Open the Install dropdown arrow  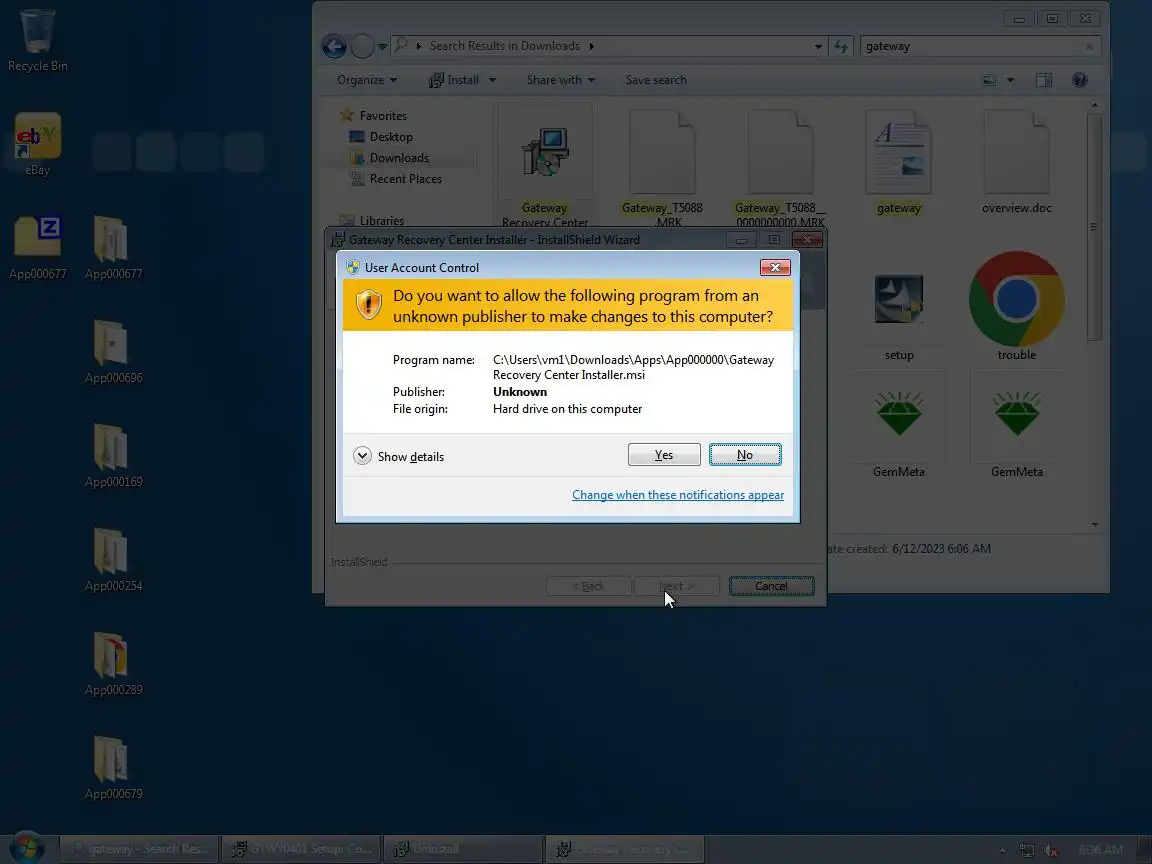[492, 80]
